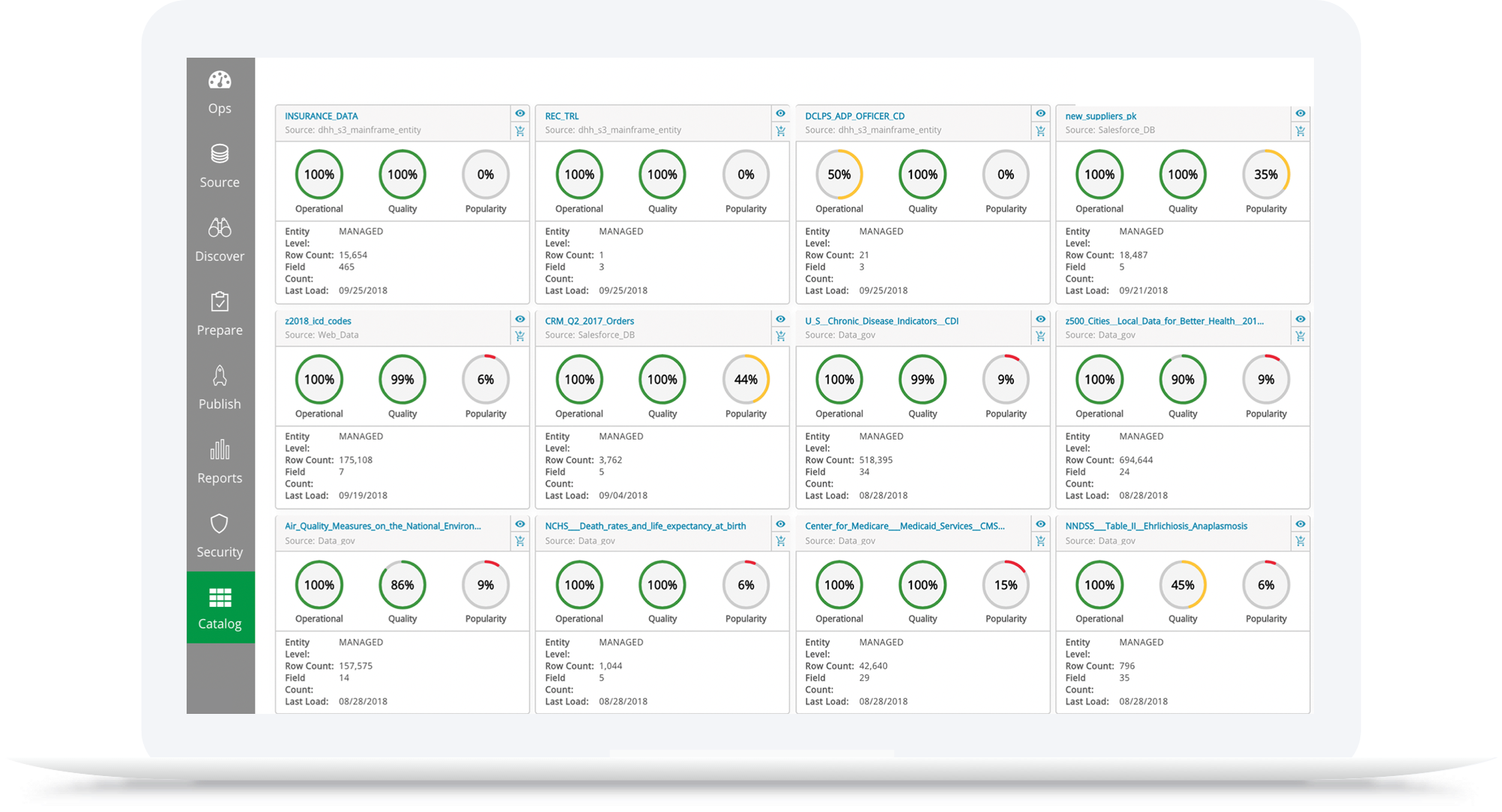Click row count value 42,640
This screenshot has width=1502, height=812.
873,666
